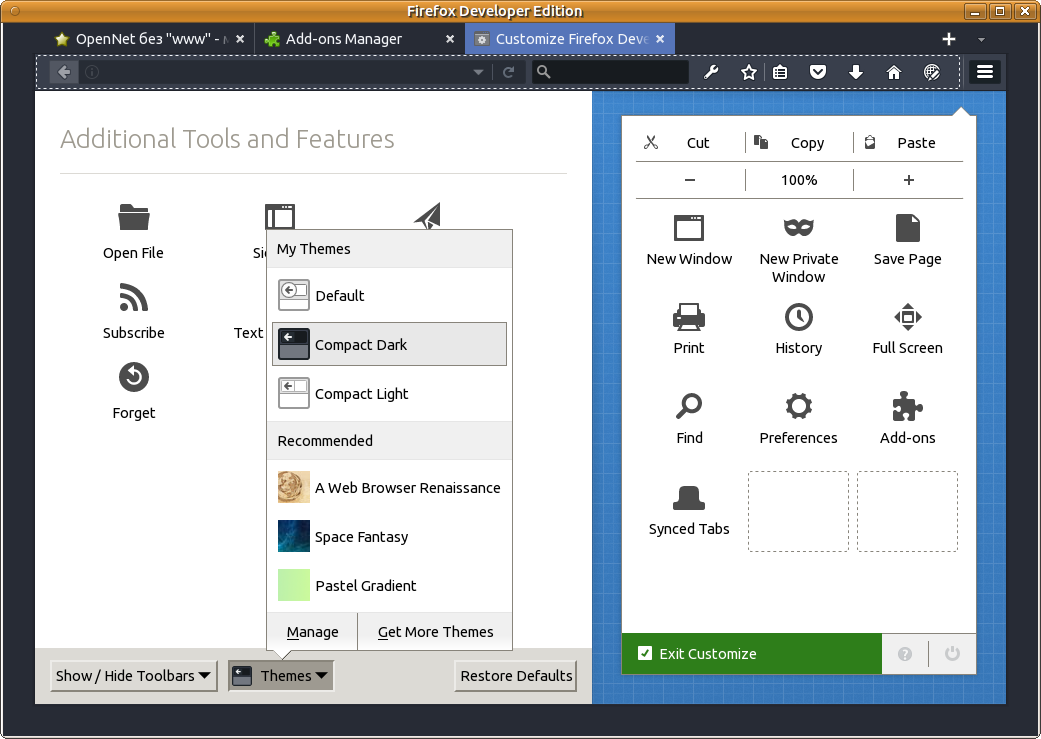Viewport: 1041px width, 739px height.
Task: Click the Pastel Gradient green swatch
Action: [x=294, y=585]
